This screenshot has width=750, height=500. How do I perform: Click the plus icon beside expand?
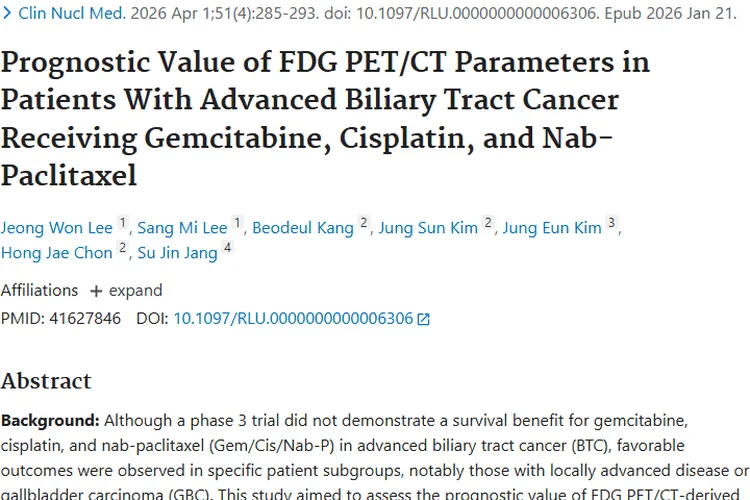pyautogui.click(x=96, y=291)
